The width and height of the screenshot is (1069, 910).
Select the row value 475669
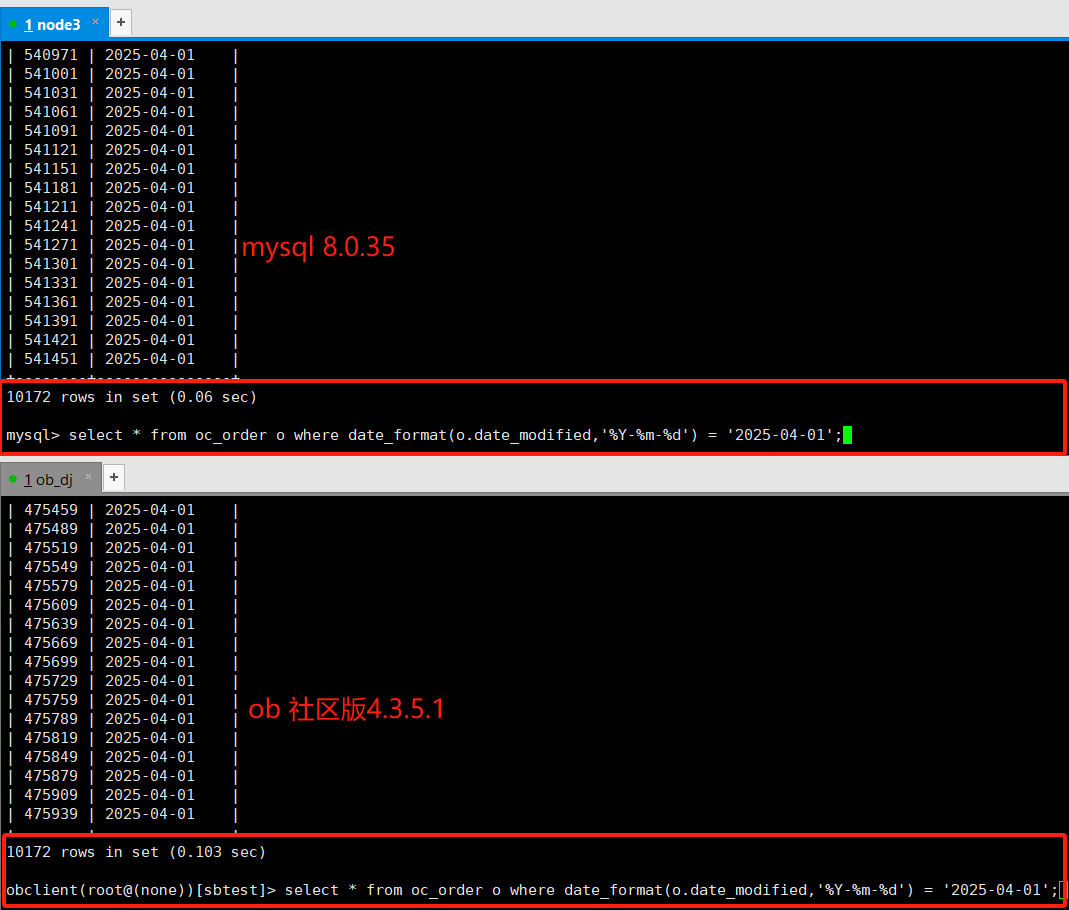coord(51,643)
